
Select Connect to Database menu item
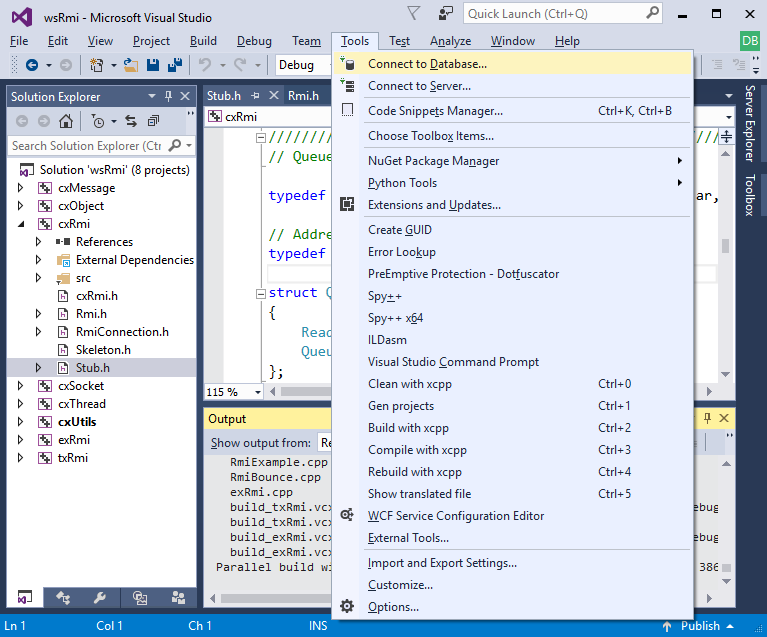[x=513, y=64]
